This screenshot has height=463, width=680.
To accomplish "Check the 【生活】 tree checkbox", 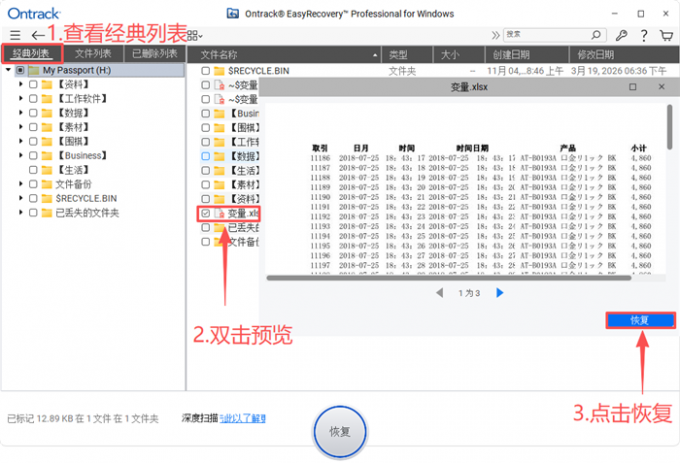I will (33, 170).
